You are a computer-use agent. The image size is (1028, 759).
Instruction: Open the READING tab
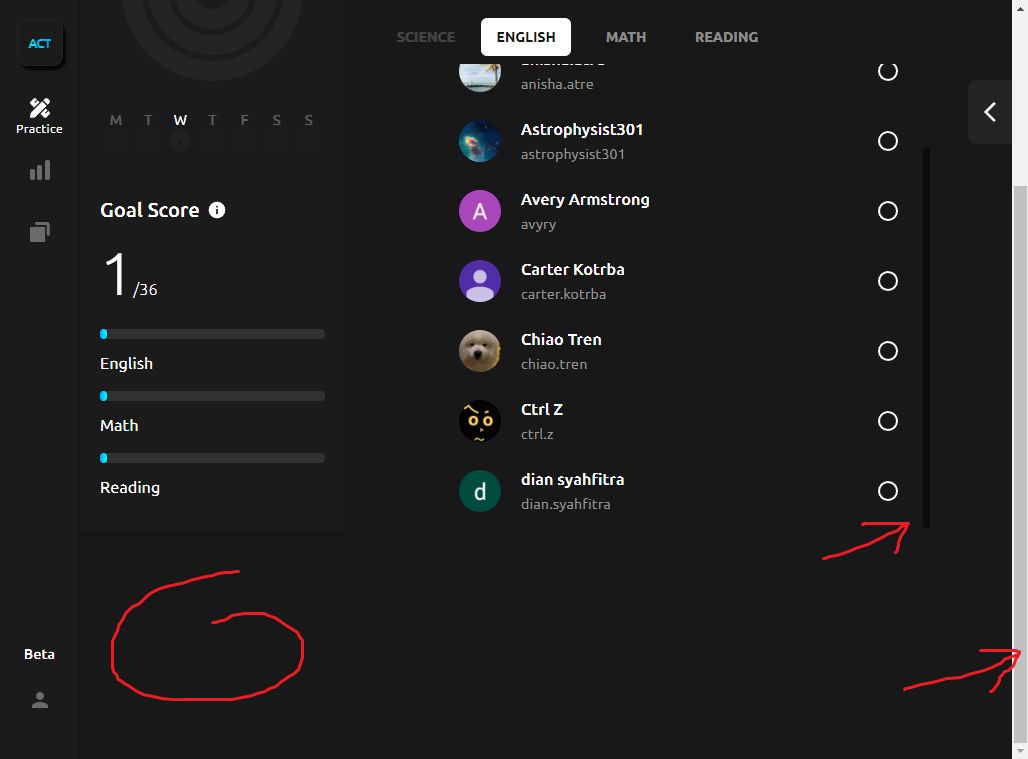pos(726,37)
